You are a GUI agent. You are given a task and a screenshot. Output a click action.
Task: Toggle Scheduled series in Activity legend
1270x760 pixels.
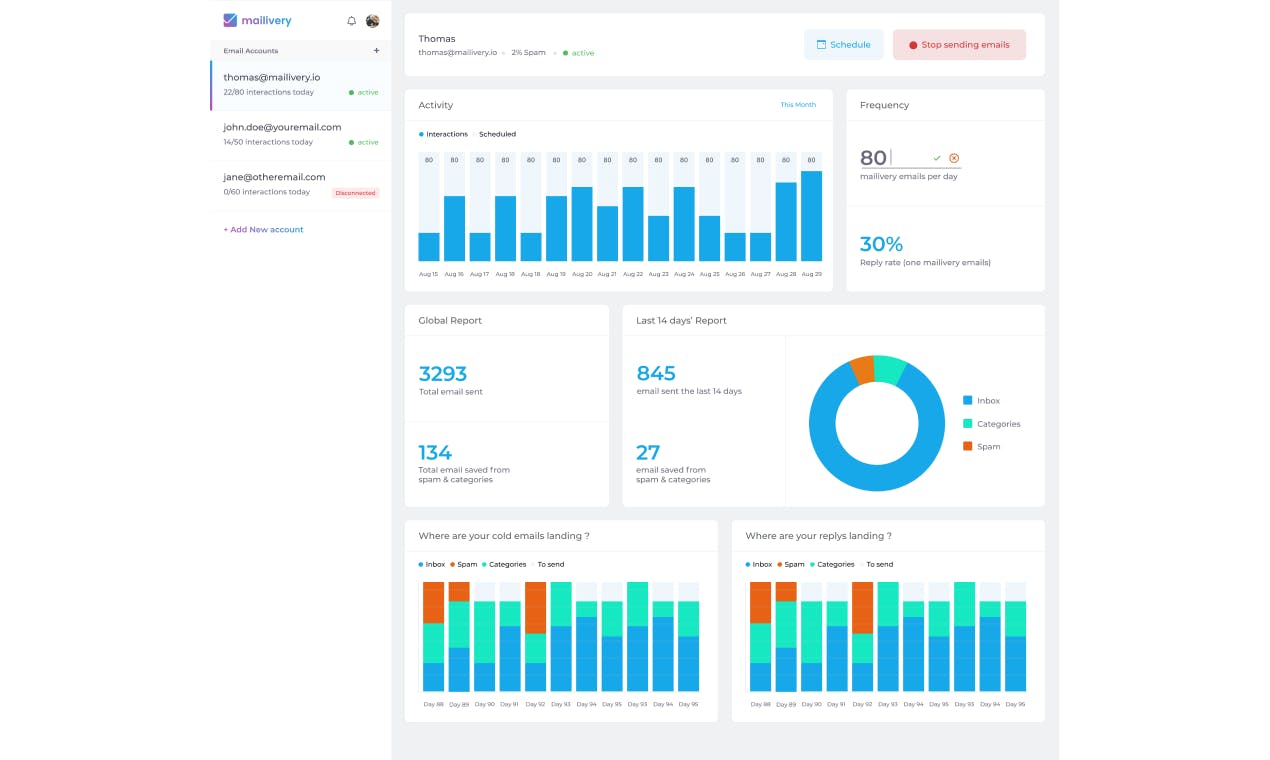click(495, 134)
